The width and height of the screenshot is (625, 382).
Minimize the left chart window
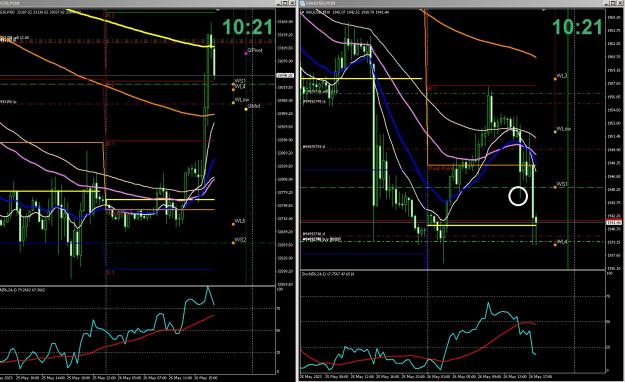tap(280, 3)
